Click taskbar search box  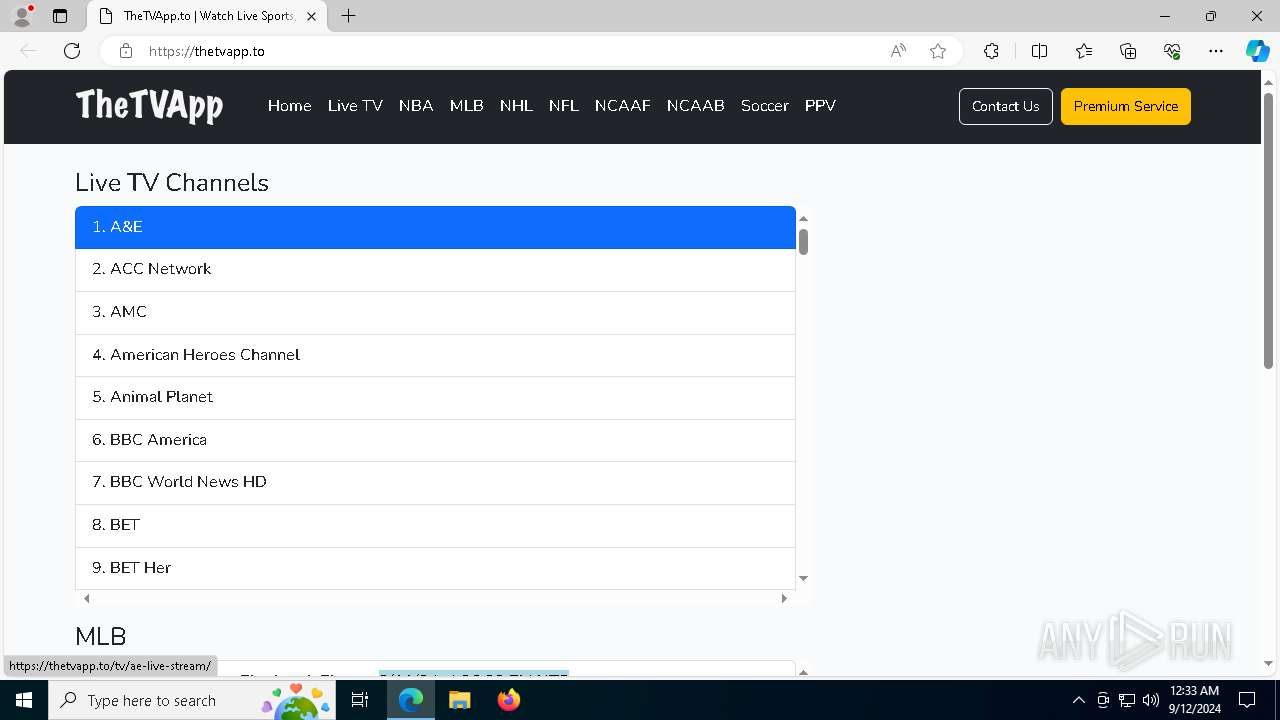coord(192,700)
